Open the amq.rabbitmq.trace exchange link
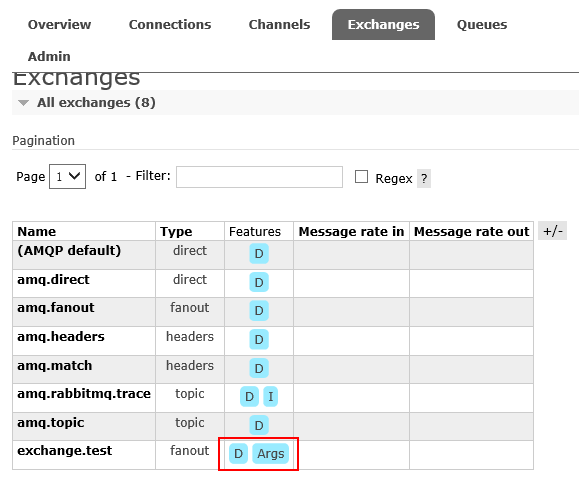The height and width of the screenshot is (479, 579). [84, 394]
